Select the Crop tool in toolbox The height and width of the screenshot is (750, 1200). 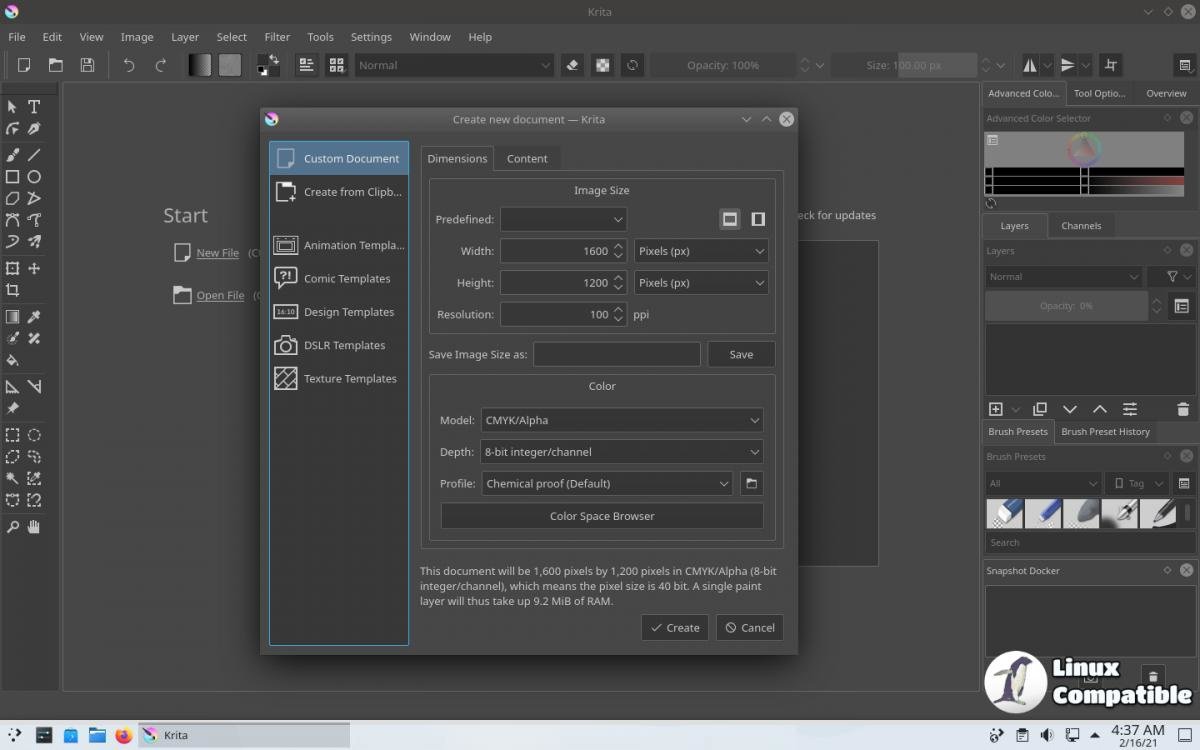12,290
